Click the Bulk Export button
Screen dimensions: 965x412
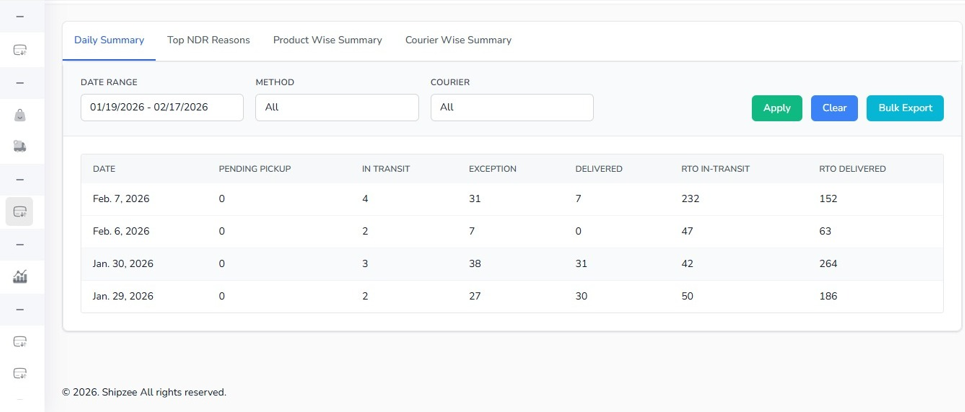click(905, 108)
